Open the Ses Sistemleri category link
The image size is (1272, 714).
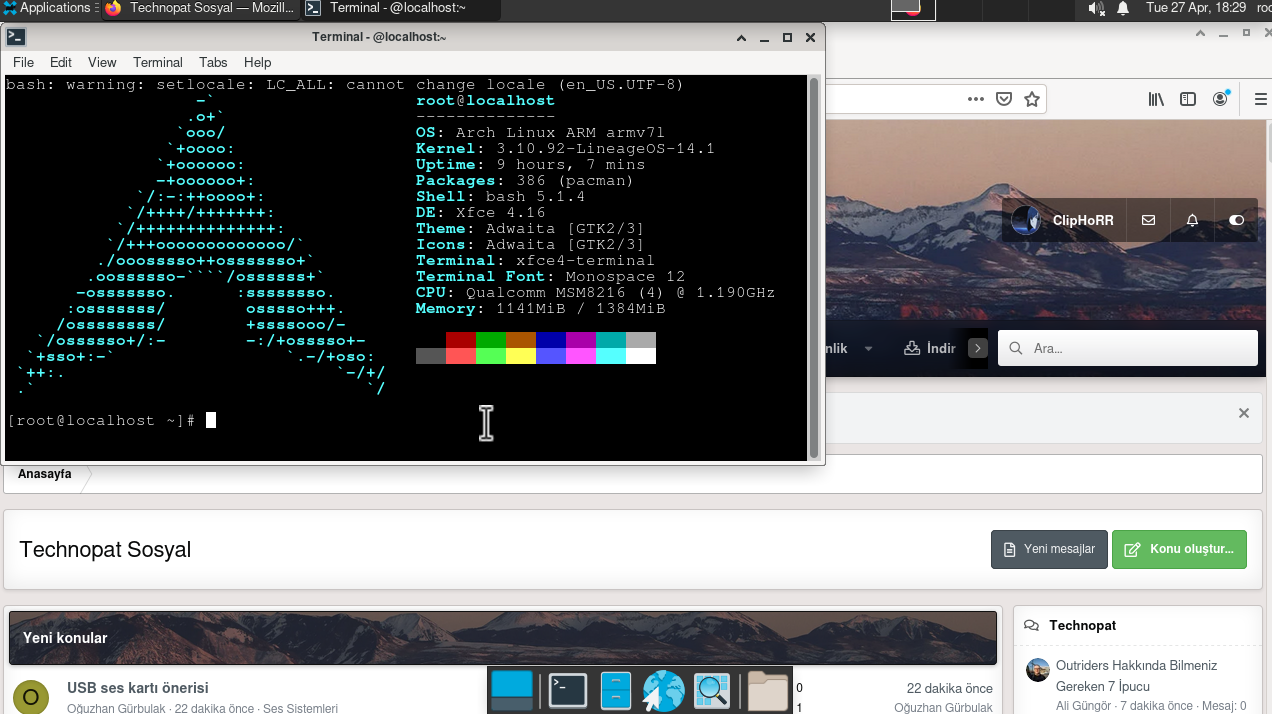tap(300, 708)
